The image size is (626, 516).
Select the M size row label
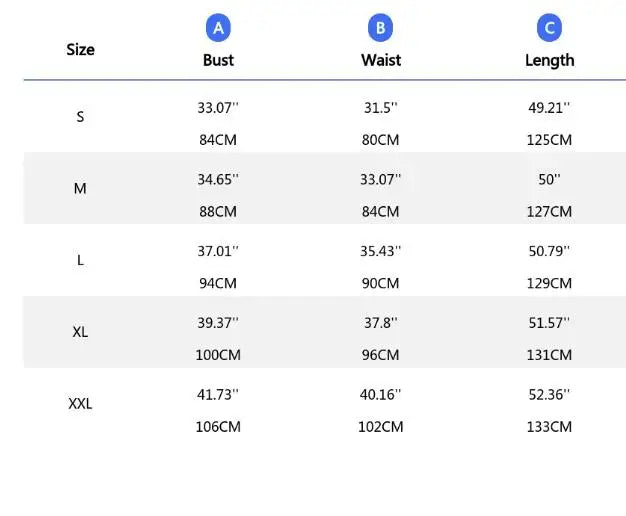[x=80, y=188]
